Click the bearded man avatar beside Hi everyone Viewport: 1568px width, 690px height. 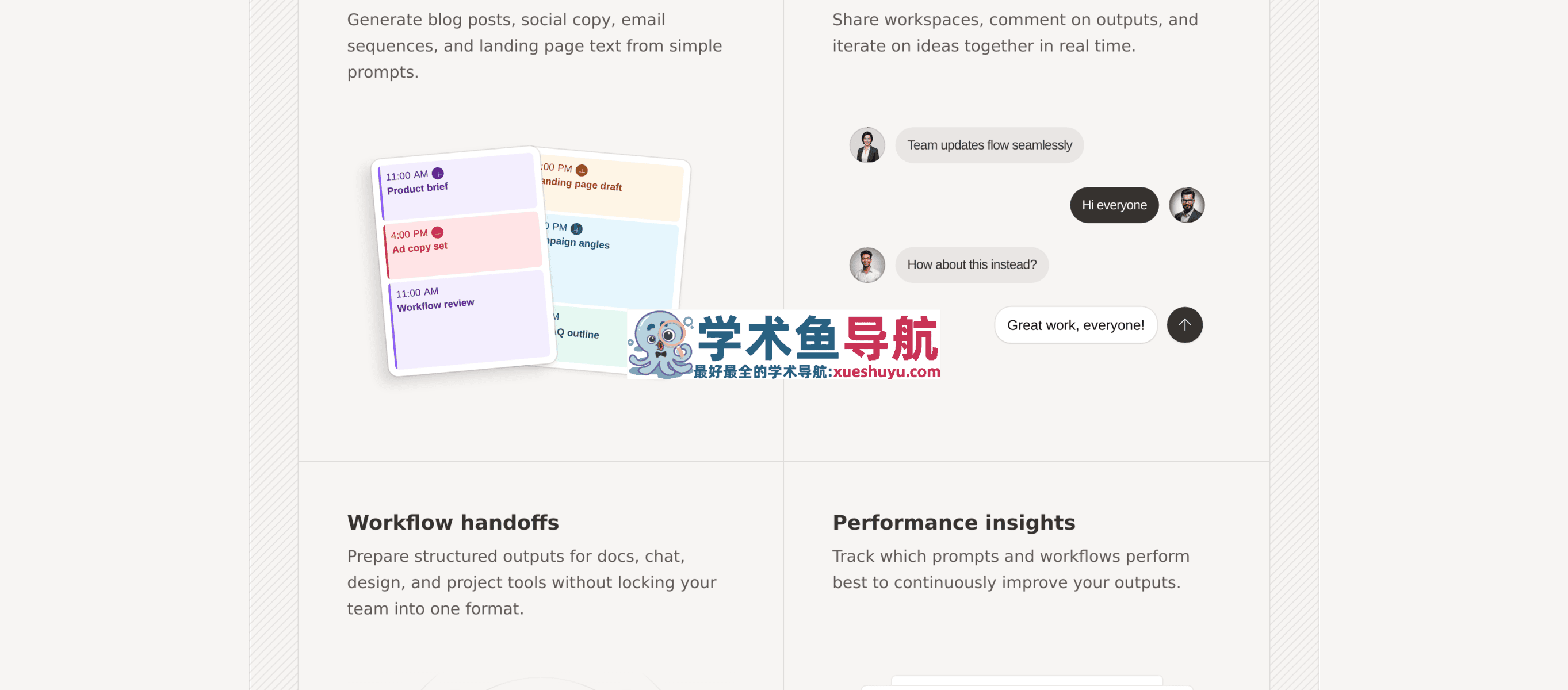click(x=1186, y=205)
